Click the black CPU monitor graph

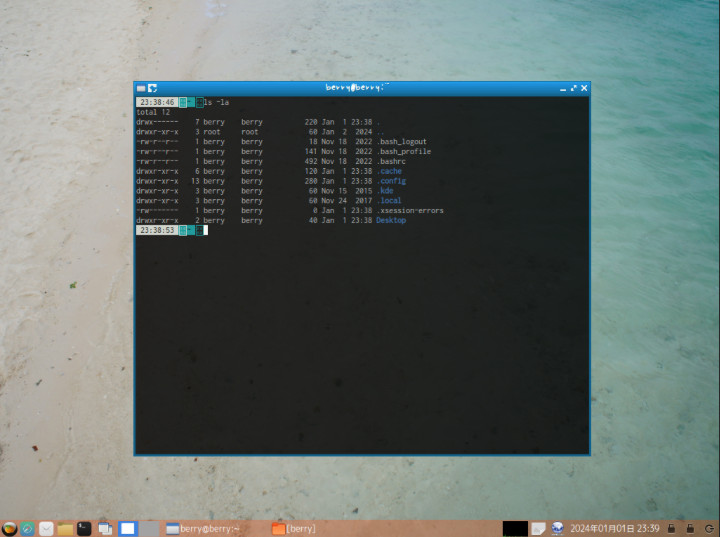(515, 528)
